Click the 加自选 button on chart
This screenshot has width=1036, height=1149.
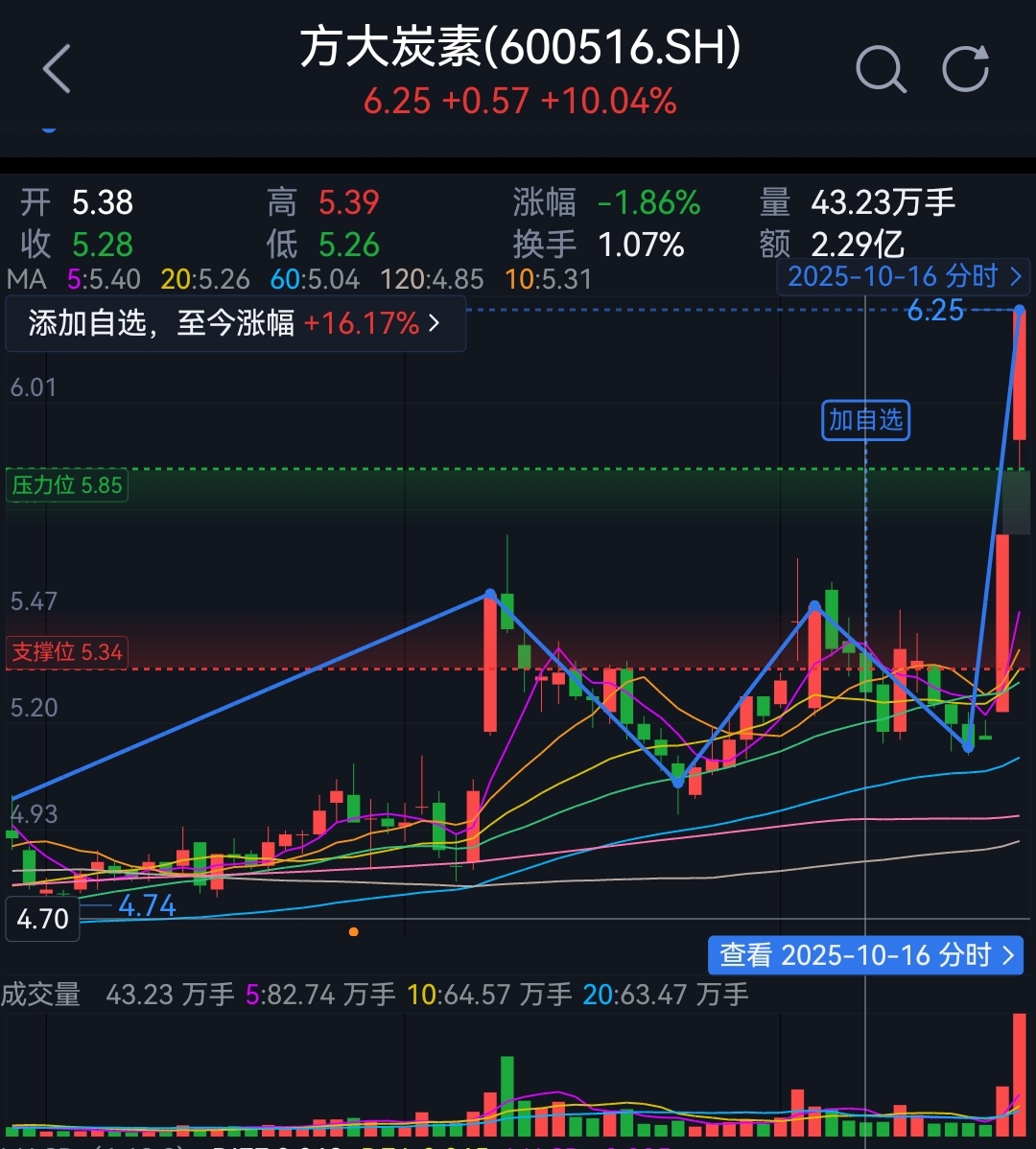[x=865, y=420]
